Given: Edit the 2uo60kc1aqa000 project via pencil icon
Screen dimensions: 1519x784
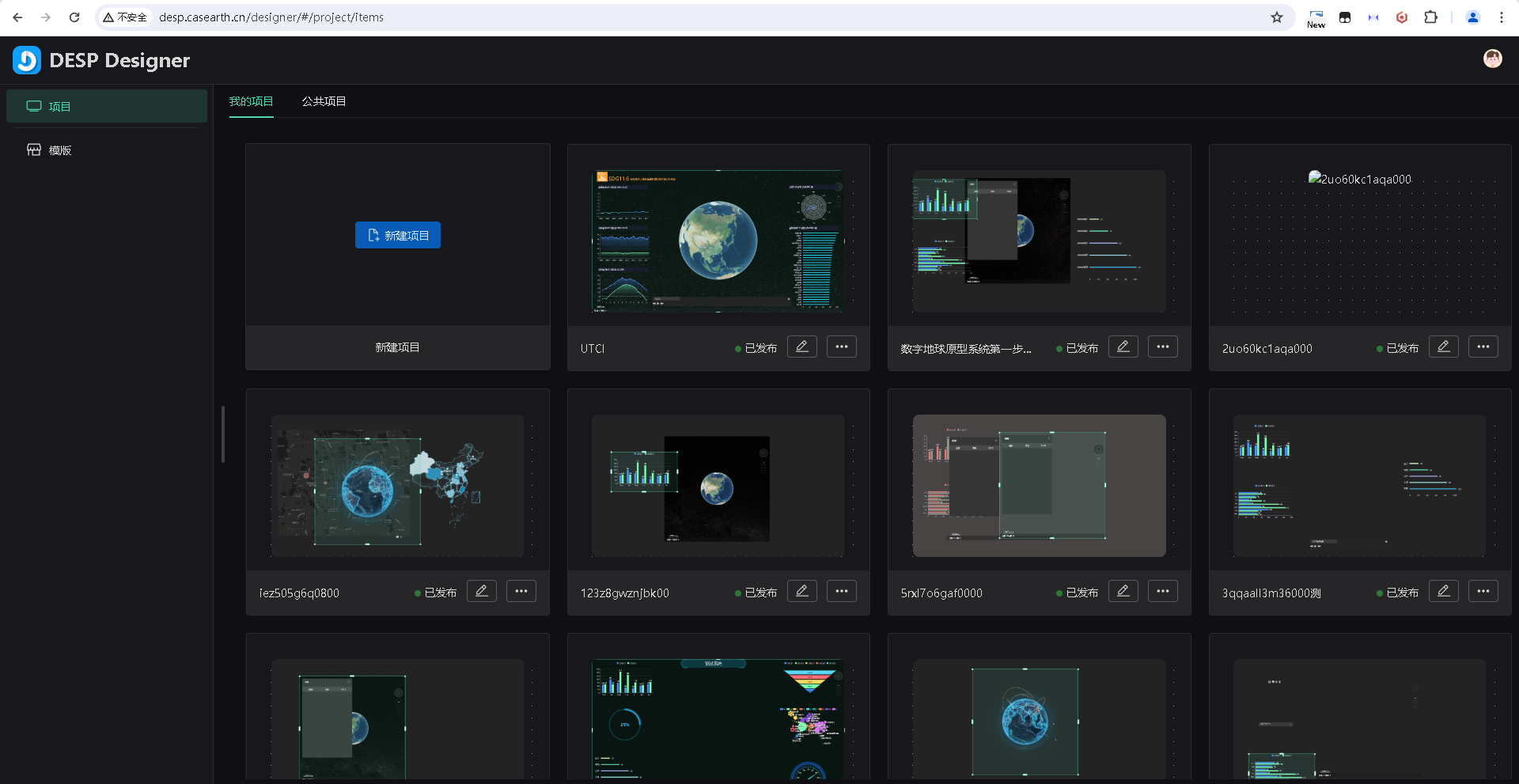Looking at the screenshot, I should point(1443,347).
